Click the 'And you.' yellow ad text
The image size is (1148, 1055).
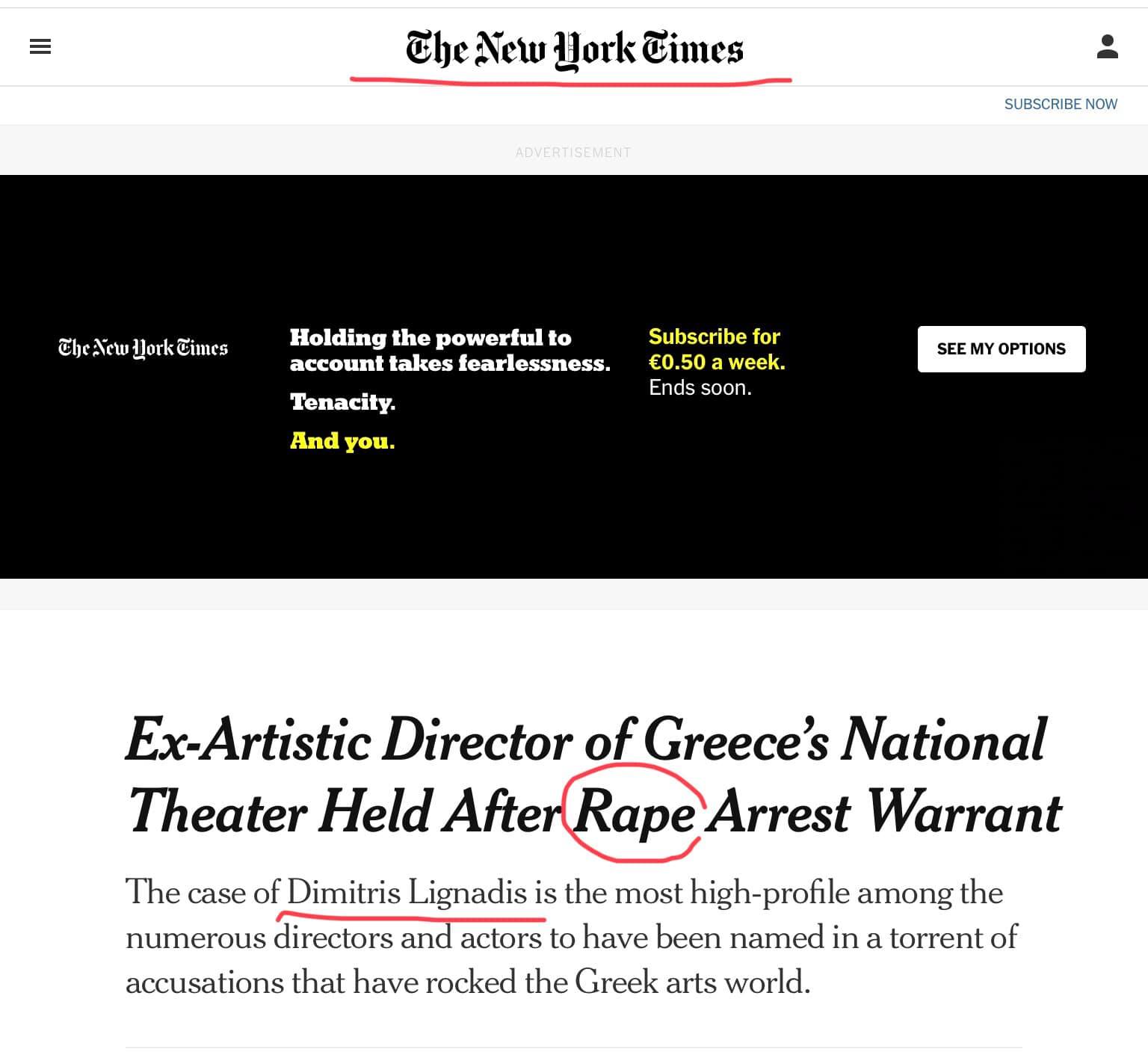pos(342,441)
